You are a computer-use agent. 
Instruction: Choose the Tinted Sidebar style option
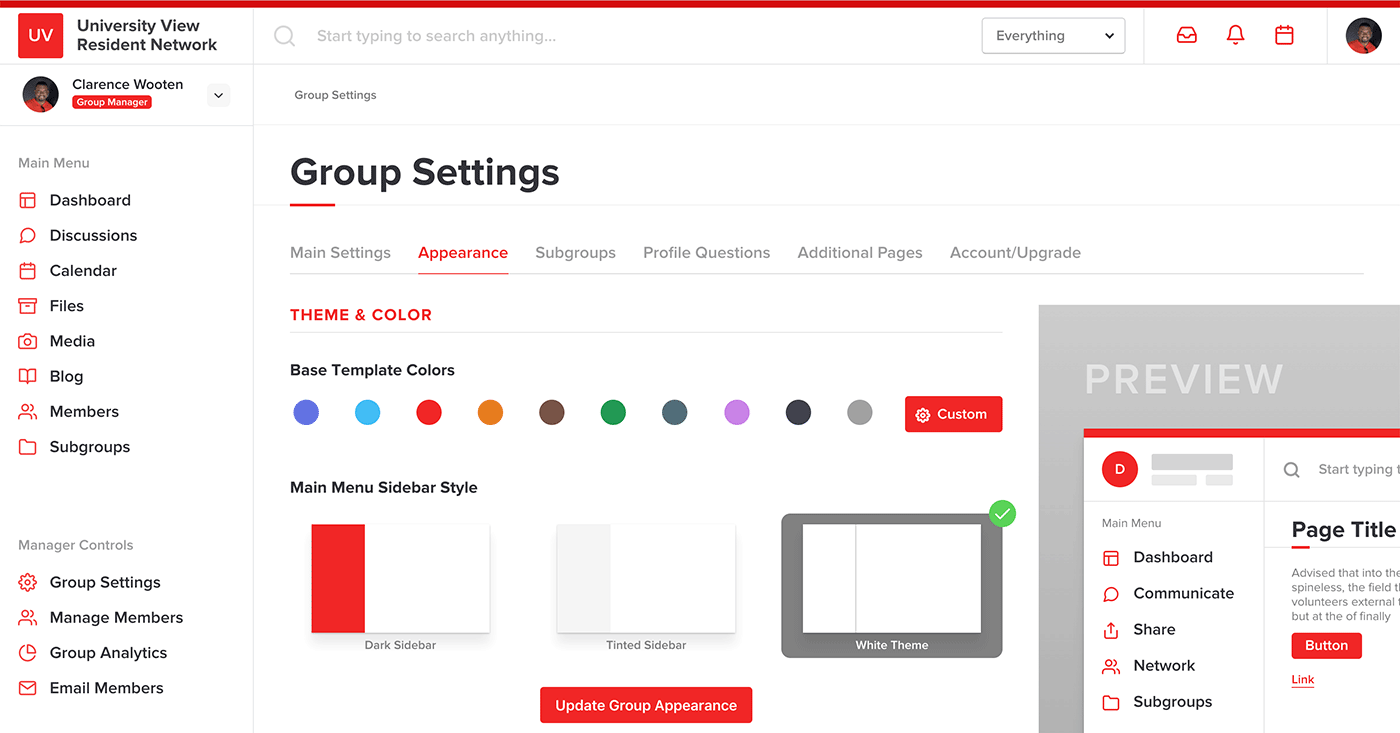(646, 579)
